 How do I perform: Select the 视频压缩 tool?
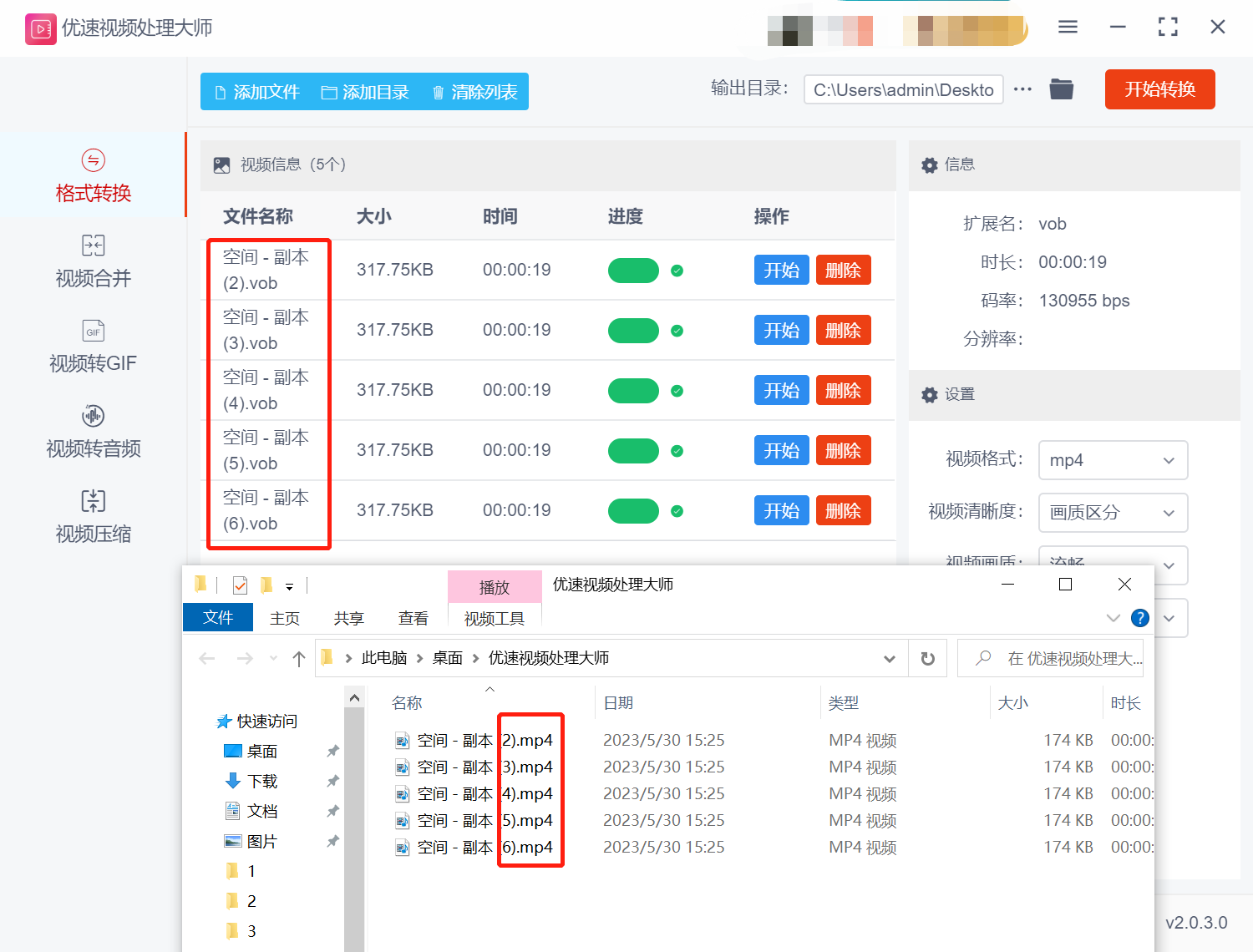tap(92, 516)
